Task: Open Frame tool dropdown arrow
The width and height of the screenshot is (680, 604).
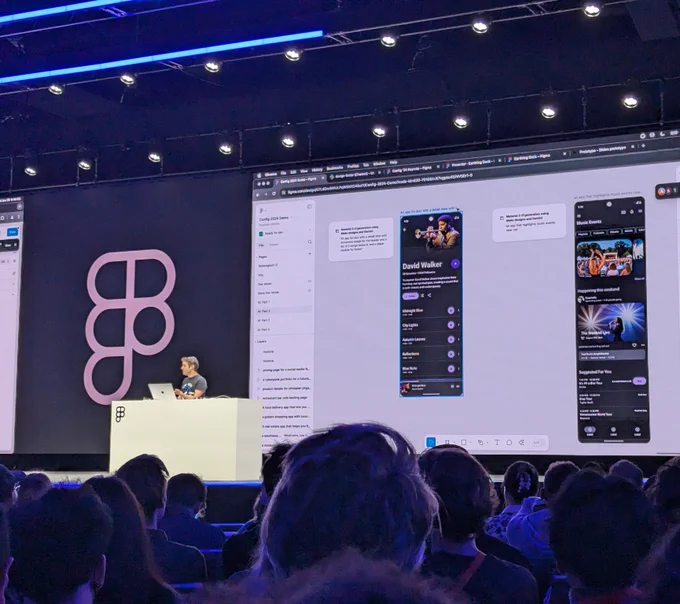Action: coord(454,443)
